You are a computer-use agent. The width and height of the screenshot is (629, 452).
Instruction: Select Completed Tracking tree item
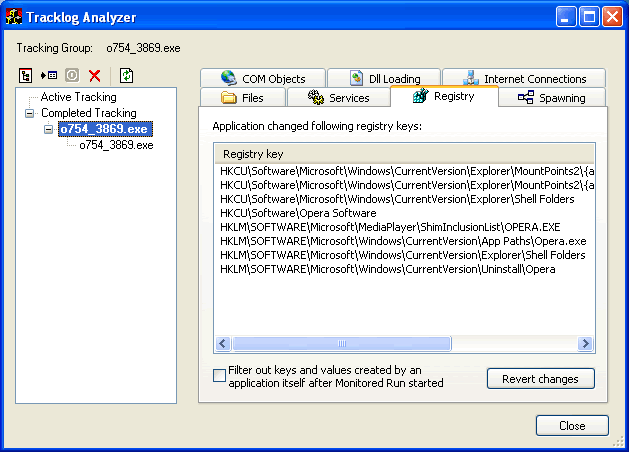coord(89,113)
